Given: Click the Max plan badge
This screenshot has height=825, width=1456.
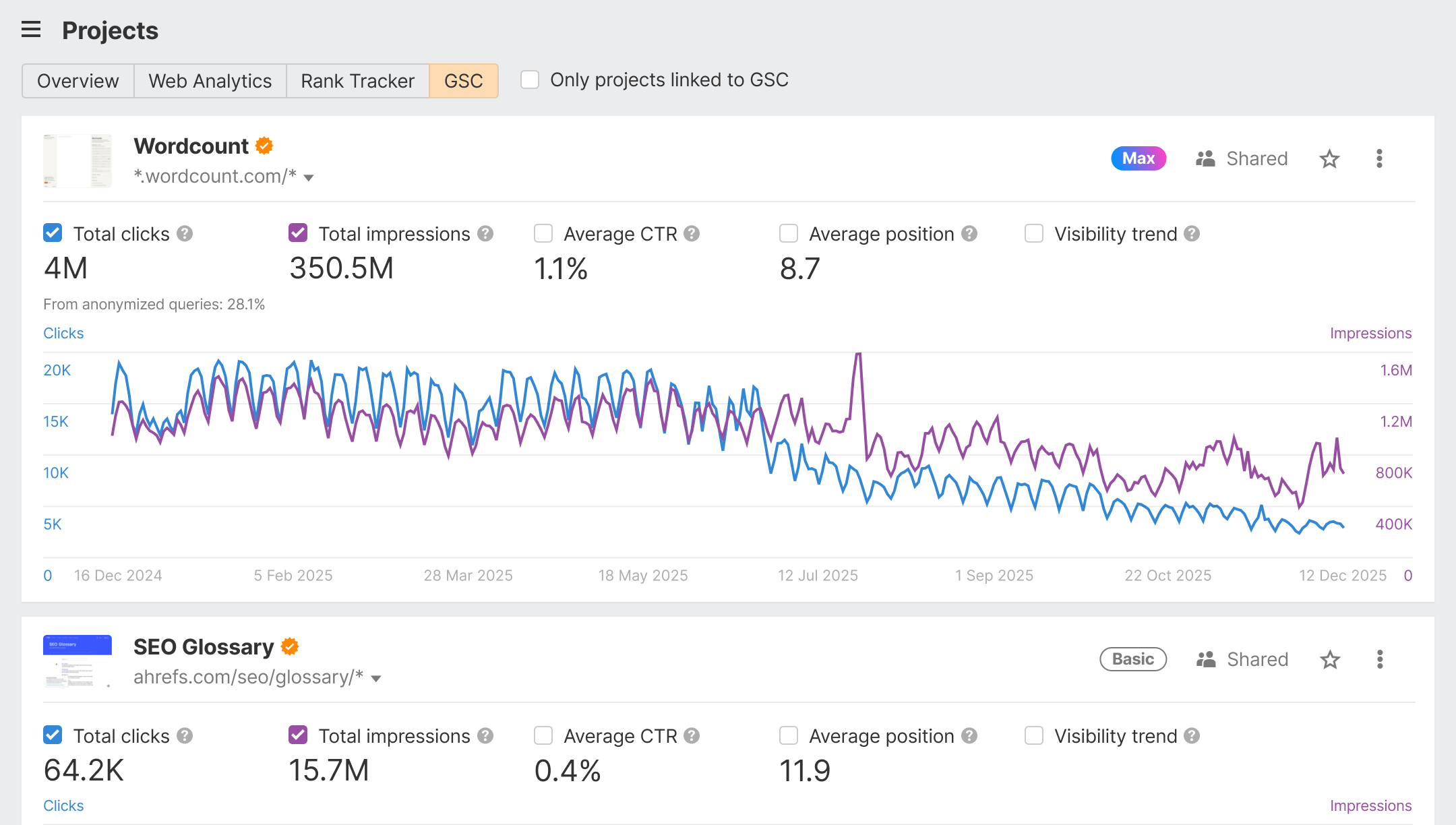Looking at the screenshot, I should point(1138,158).
